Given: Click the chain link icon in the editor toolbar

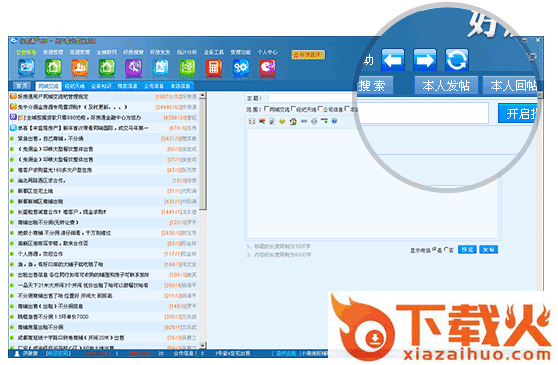Looking at the screenshot, I should (x=304, y=122).
